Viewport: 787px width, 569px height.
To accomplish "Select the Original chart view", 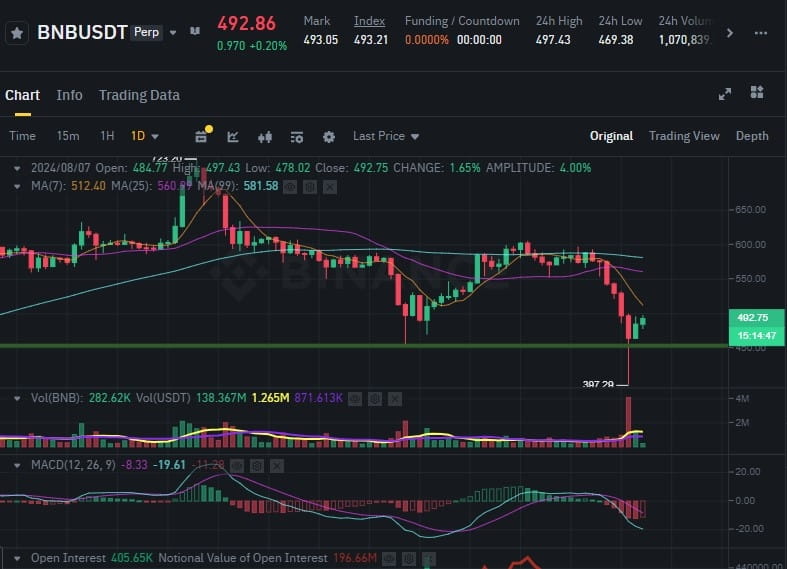I will [x=611, y=136].
